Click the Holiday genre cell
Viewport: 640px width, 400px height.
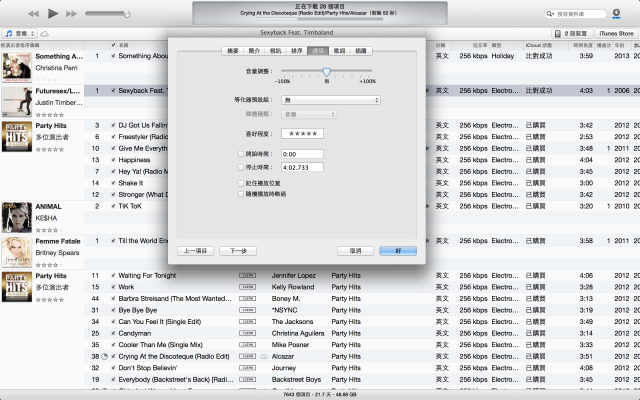tap(502, 56)
